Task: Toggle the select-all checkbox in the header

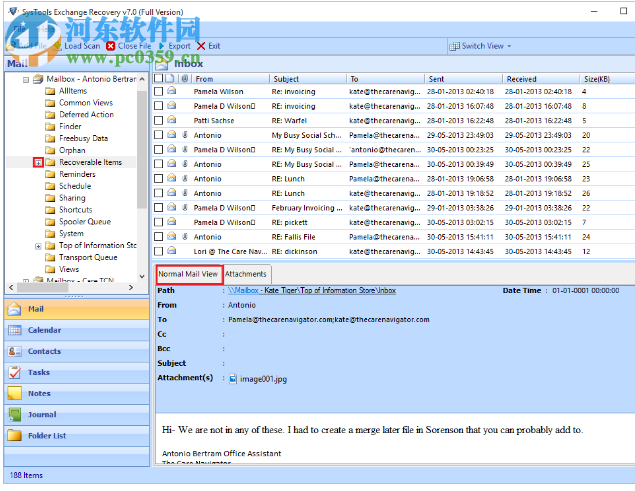Action: [159, 78]
